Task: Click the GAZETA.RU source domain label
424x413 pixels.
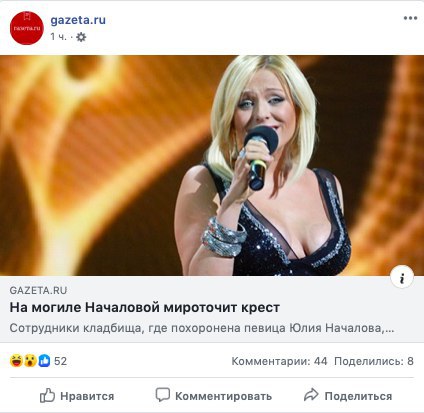Action: point(38,290)
